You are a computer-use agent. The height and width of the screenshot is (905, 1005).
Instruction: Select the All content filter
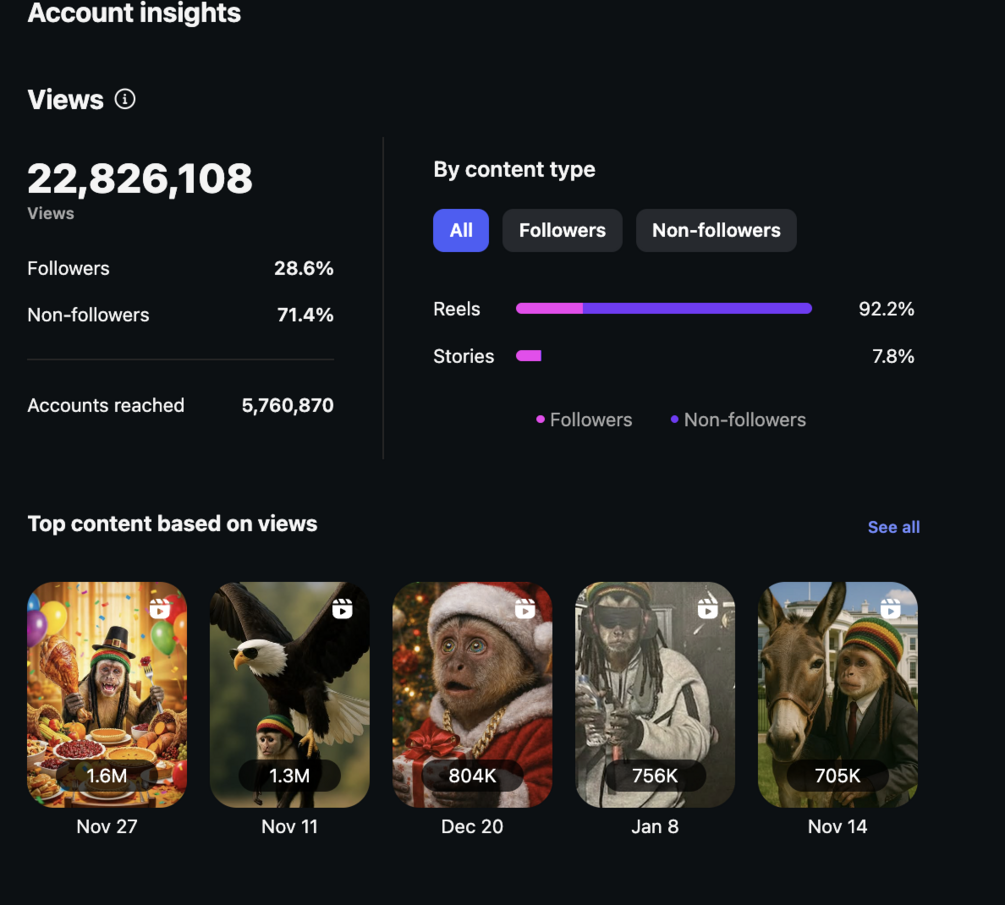pyautogui.click(x=461, y=230)
